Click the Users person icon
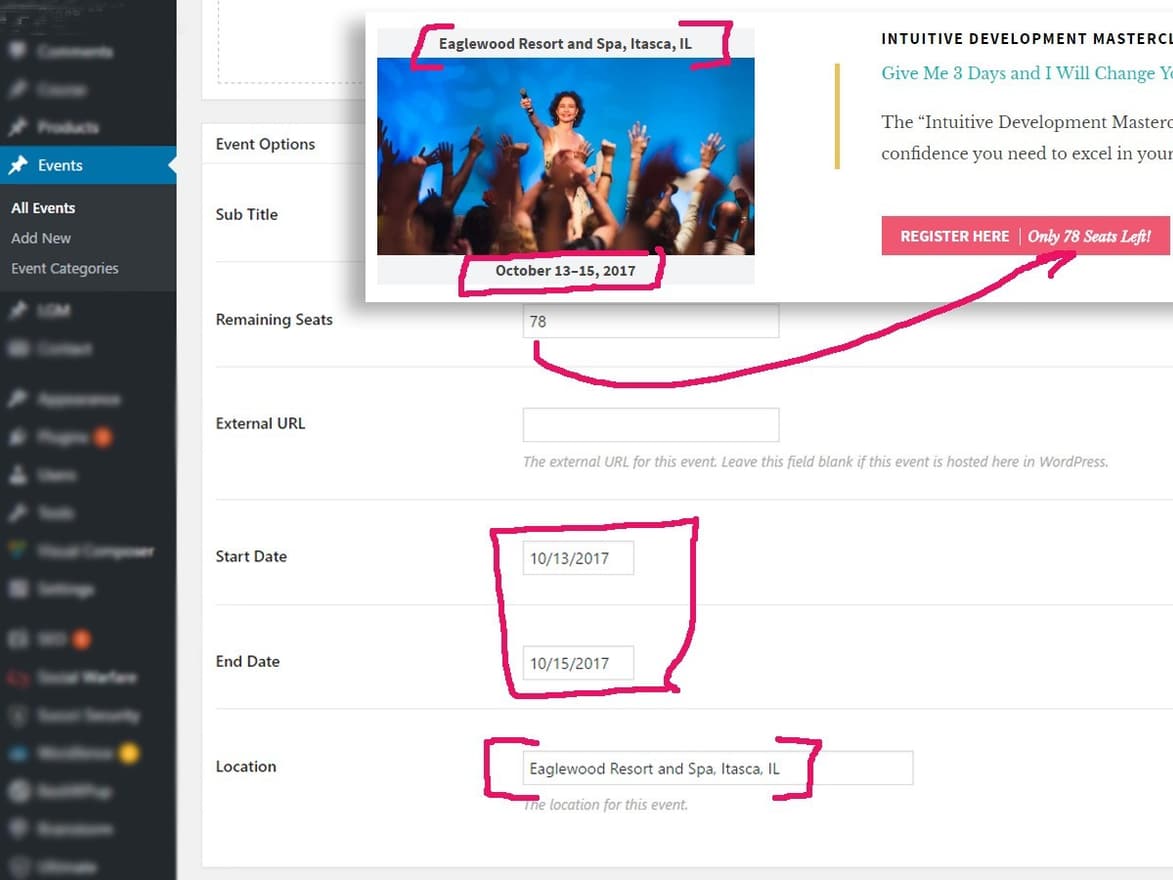The width and height of the screenshot is (1173, 880). click(x=18, y=474)
